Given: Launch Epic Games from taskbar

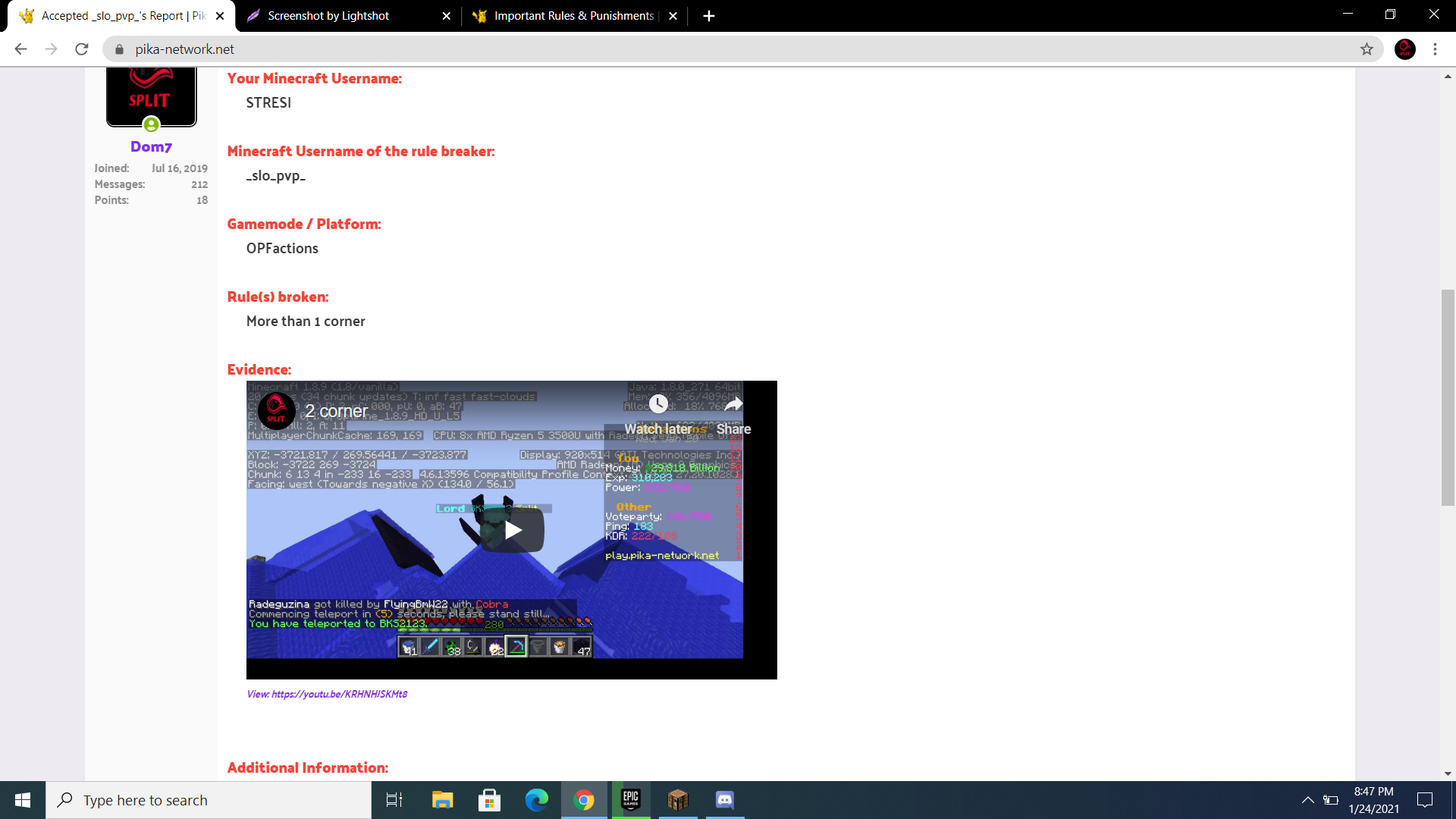Looking at the screenshot, I should pos(630,800).
